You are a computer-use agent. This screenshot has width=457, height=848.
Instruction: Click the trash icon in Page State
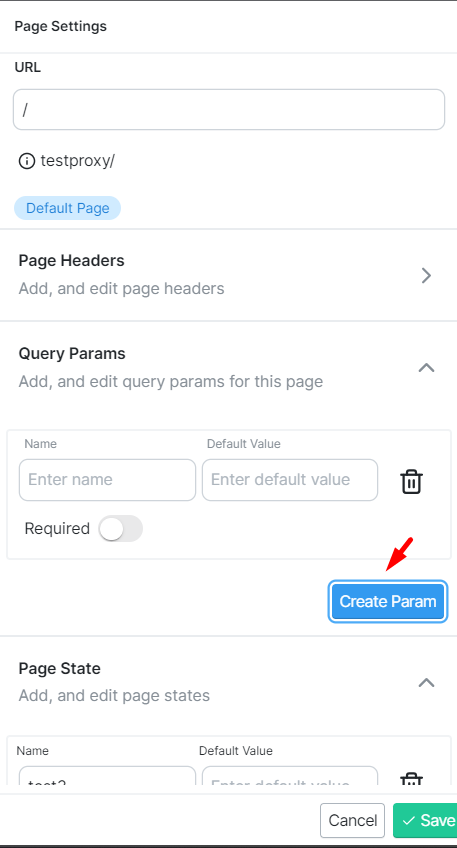pyautogui.click(x=411, y=779)
